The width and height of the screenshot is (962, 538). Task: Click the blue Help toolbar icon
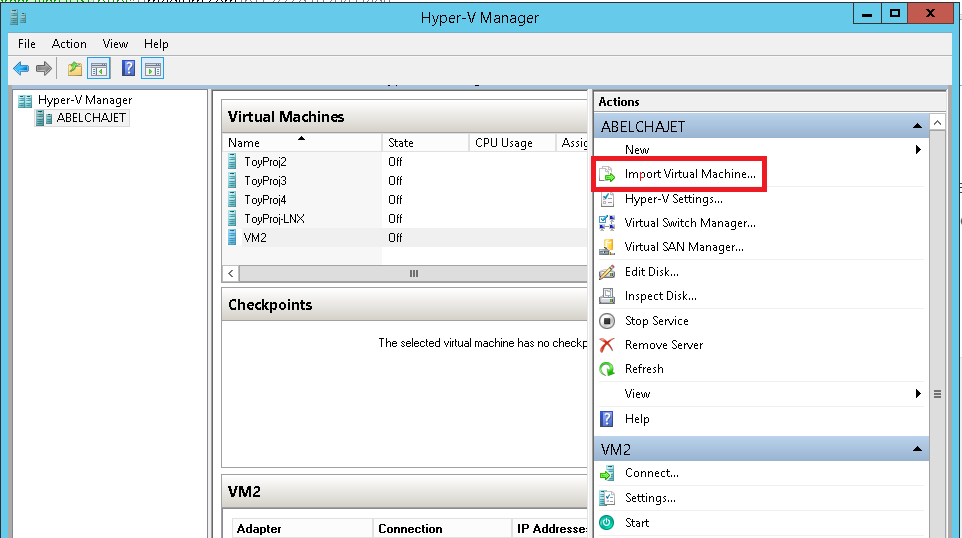[x=128, y=68]
